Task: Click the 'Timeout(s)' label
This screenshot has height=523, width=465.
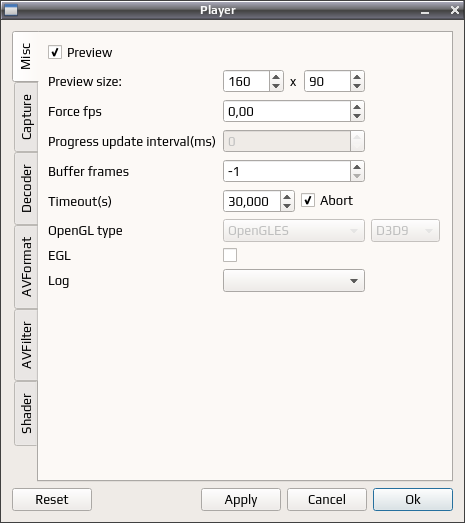Action: point(80,201)
